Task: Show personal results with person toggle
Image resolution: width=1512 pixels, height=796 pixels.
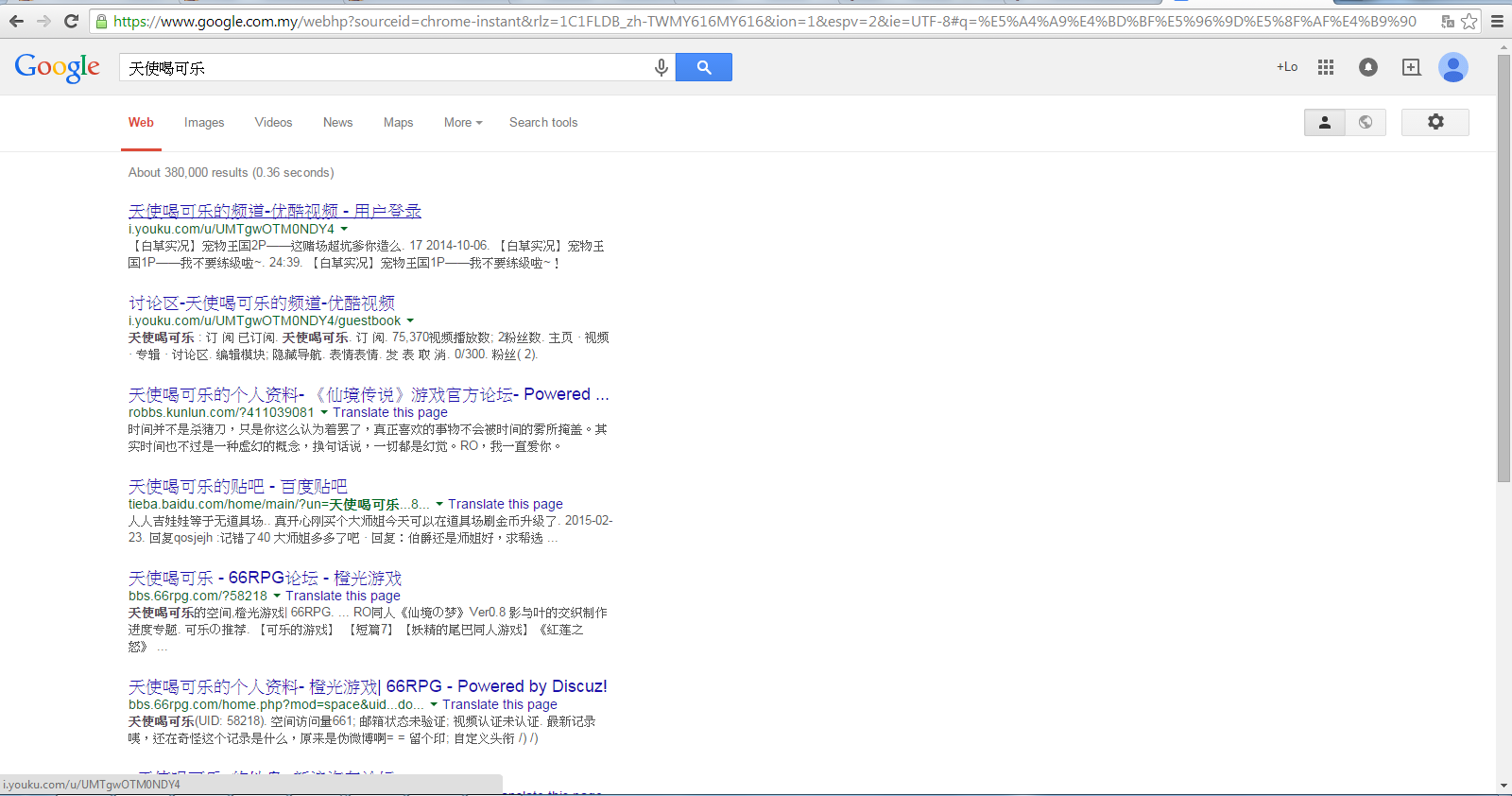Action: [x=1325, y=122]
